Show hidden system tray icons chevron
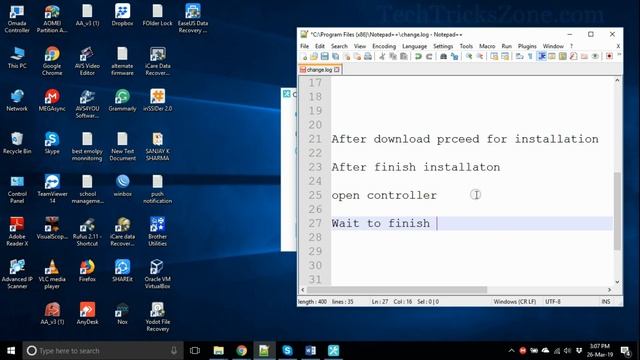The width and height of the screenshot is (640, 360). click(x=511, y=350)
